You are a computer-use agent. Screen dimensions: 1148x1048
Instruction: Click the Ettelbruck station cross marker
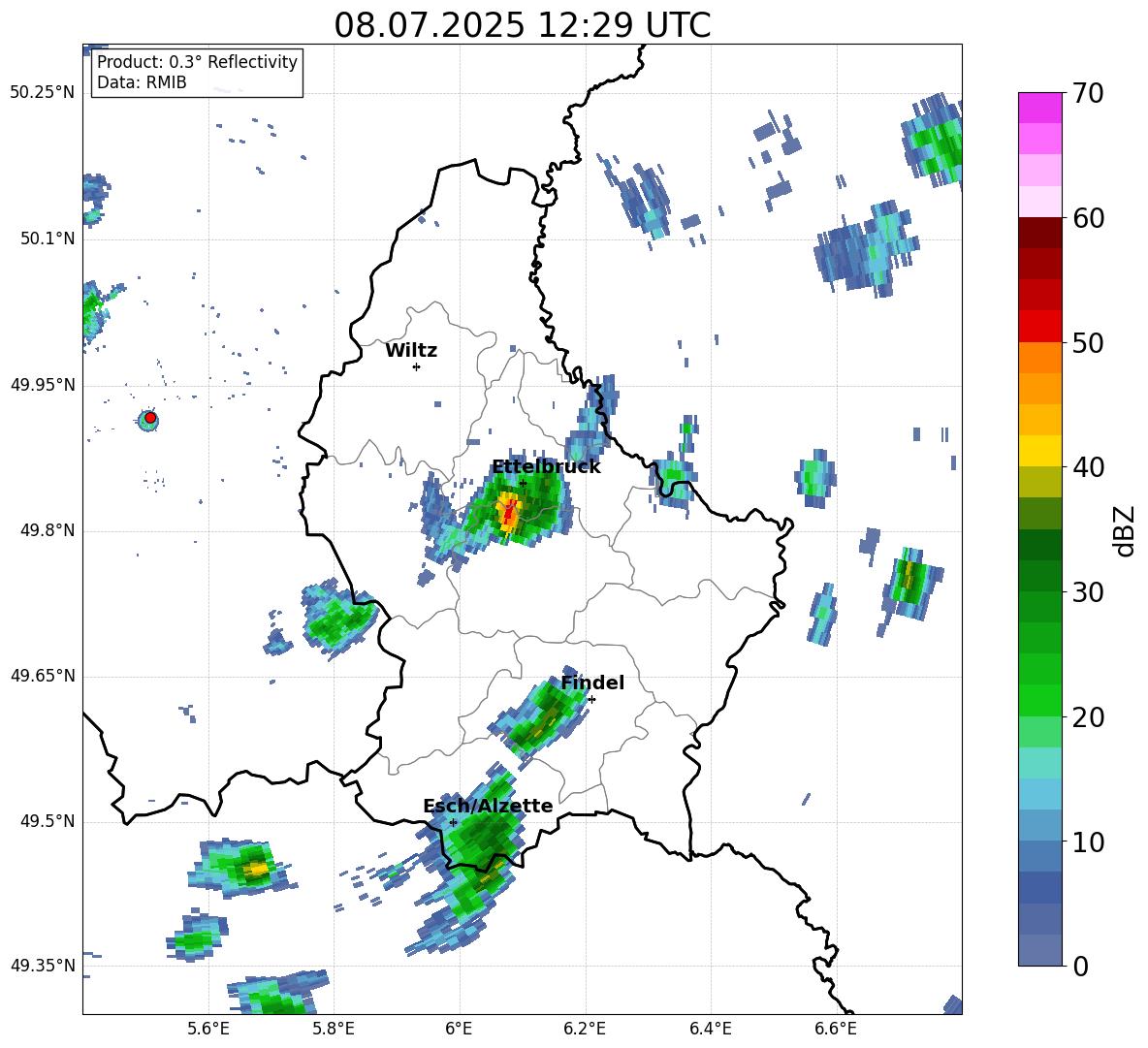[x=523, y=483]
